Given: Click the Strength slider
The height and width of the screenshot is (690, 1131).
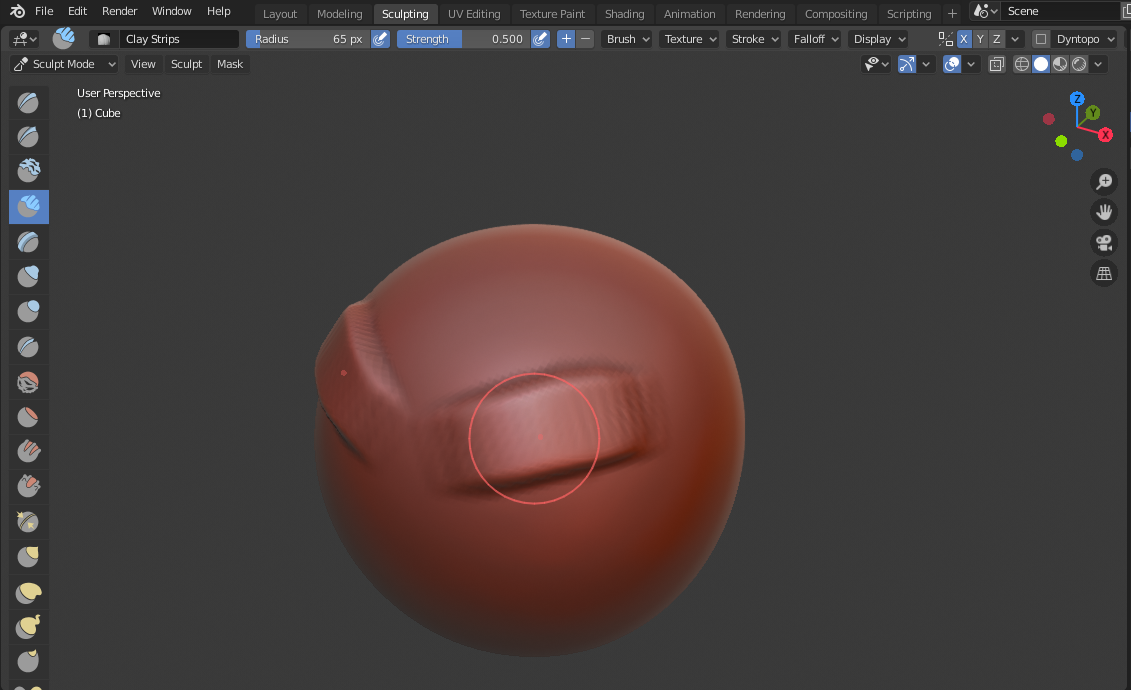Looking at the screenshot, I should coord(463,39).
